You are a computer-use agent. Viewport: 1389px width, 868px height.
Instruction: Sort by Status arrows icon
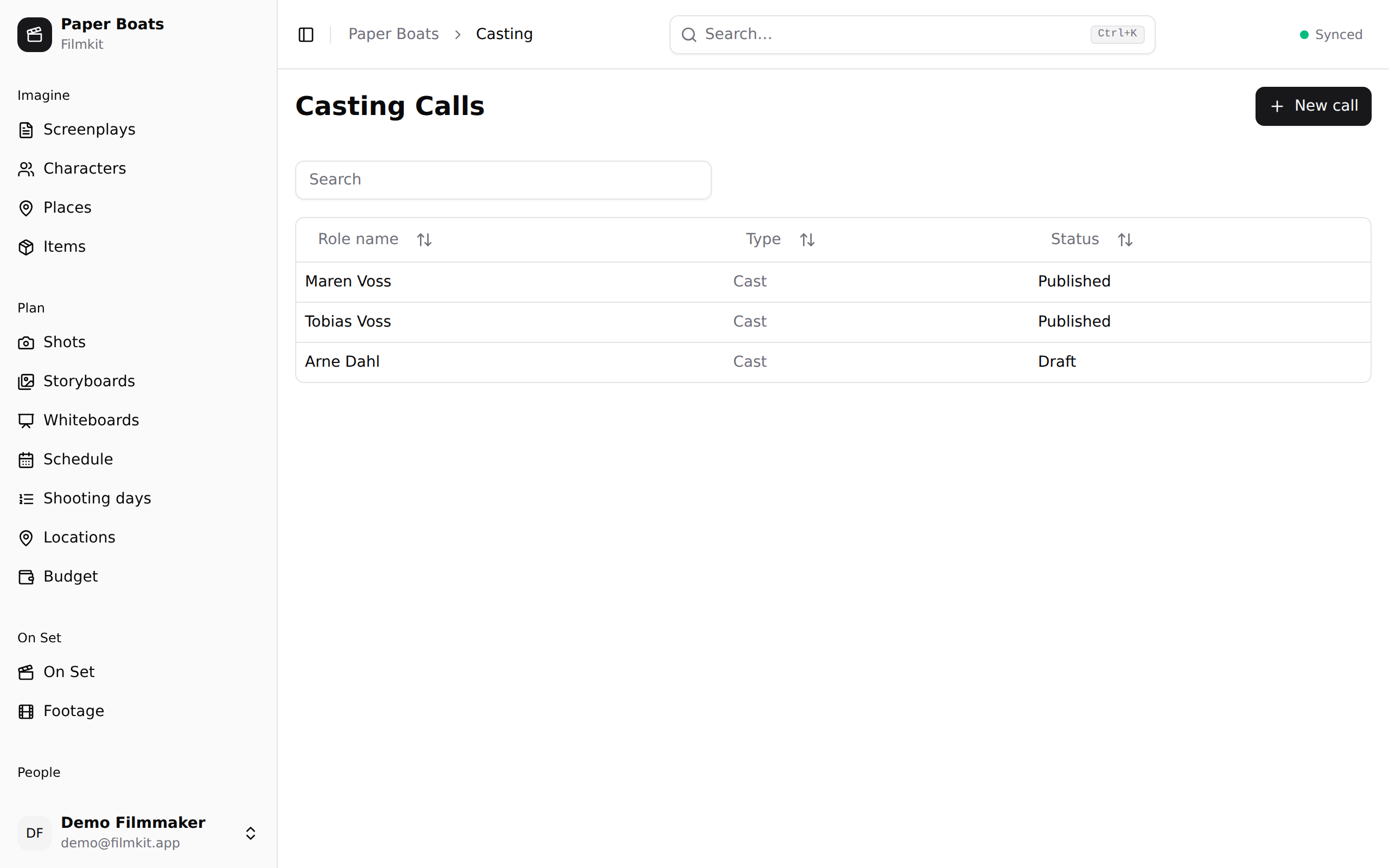click(1125, 239)
